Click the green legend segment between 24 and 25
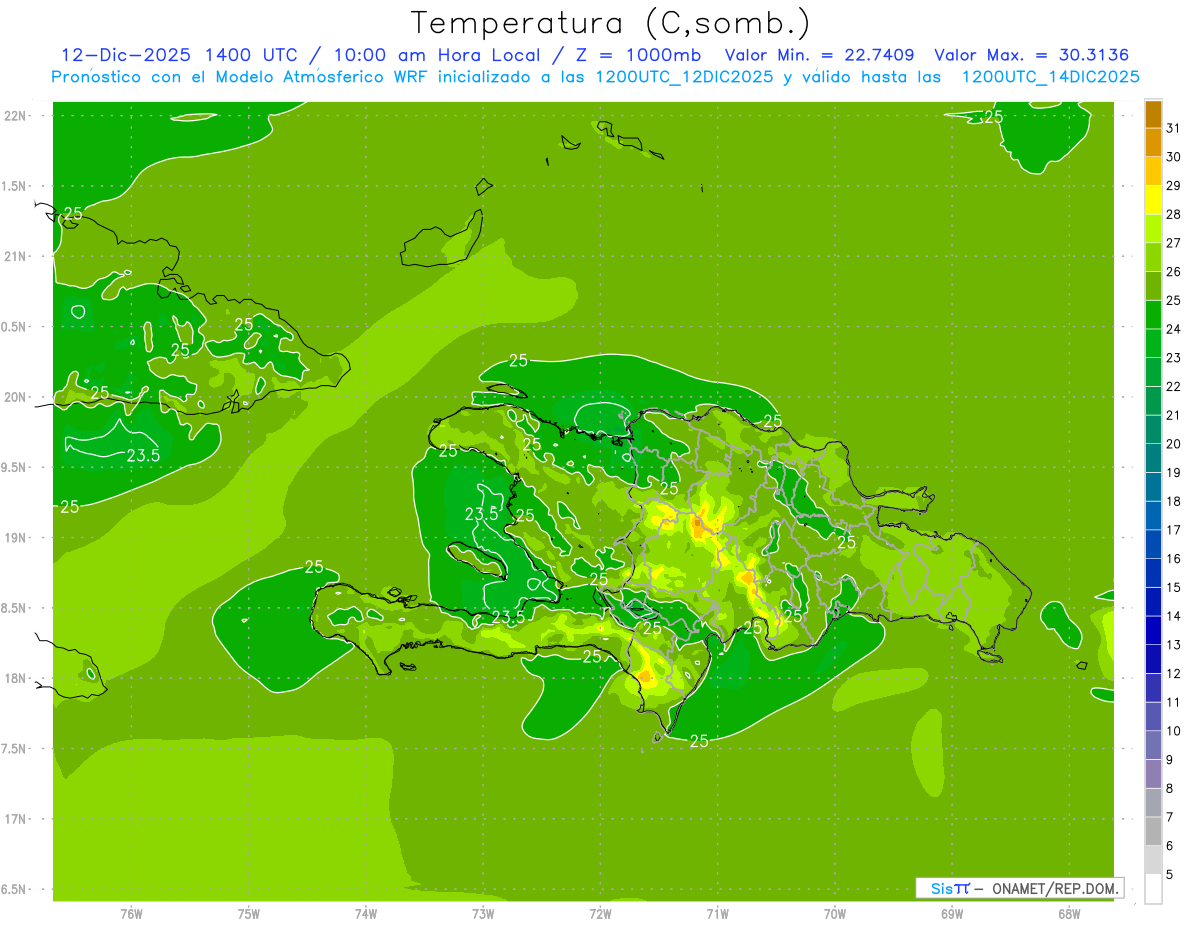Screen dimensions: 1200x927 tap(1153, 315)
